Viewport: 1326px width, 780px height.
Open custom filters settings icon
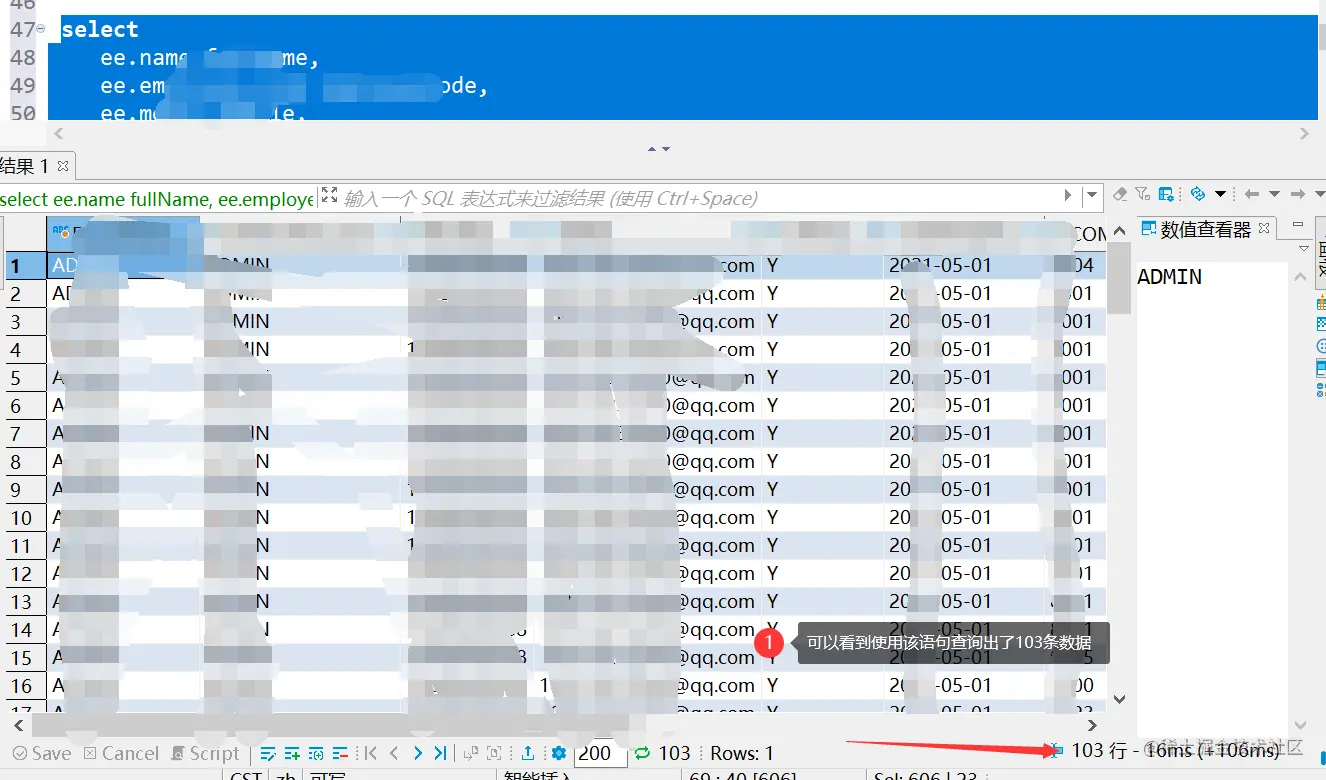tap(1143, 194)
